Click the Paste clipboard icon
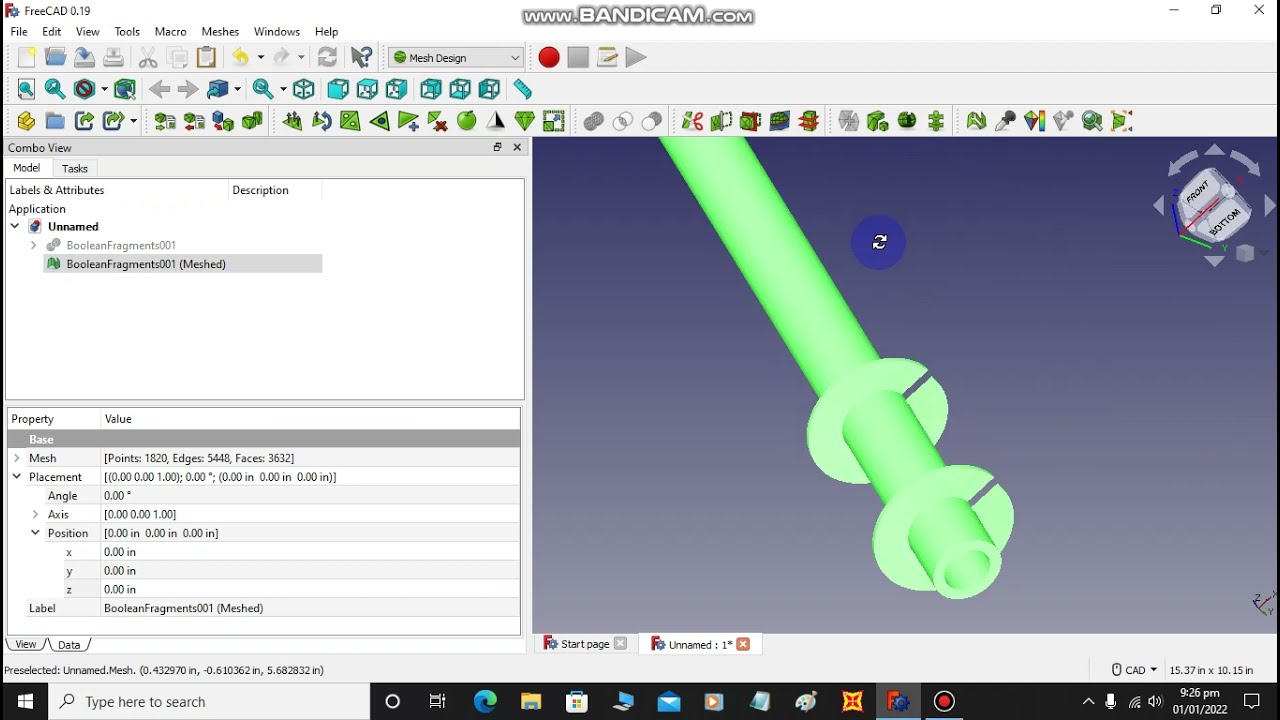The image size is (1280, 720). point(207,57)
